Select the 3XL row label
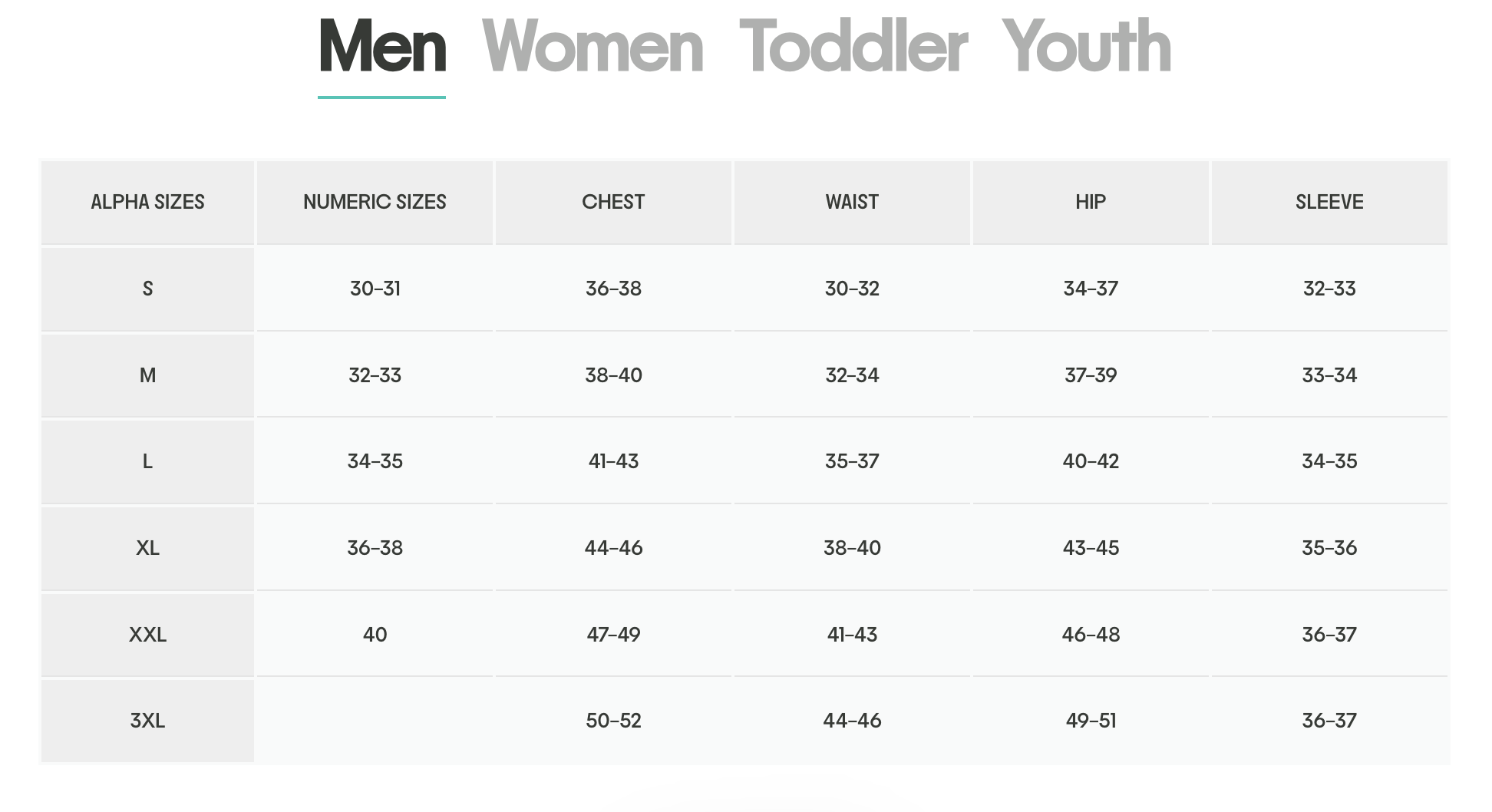 [x=147, y=721]
